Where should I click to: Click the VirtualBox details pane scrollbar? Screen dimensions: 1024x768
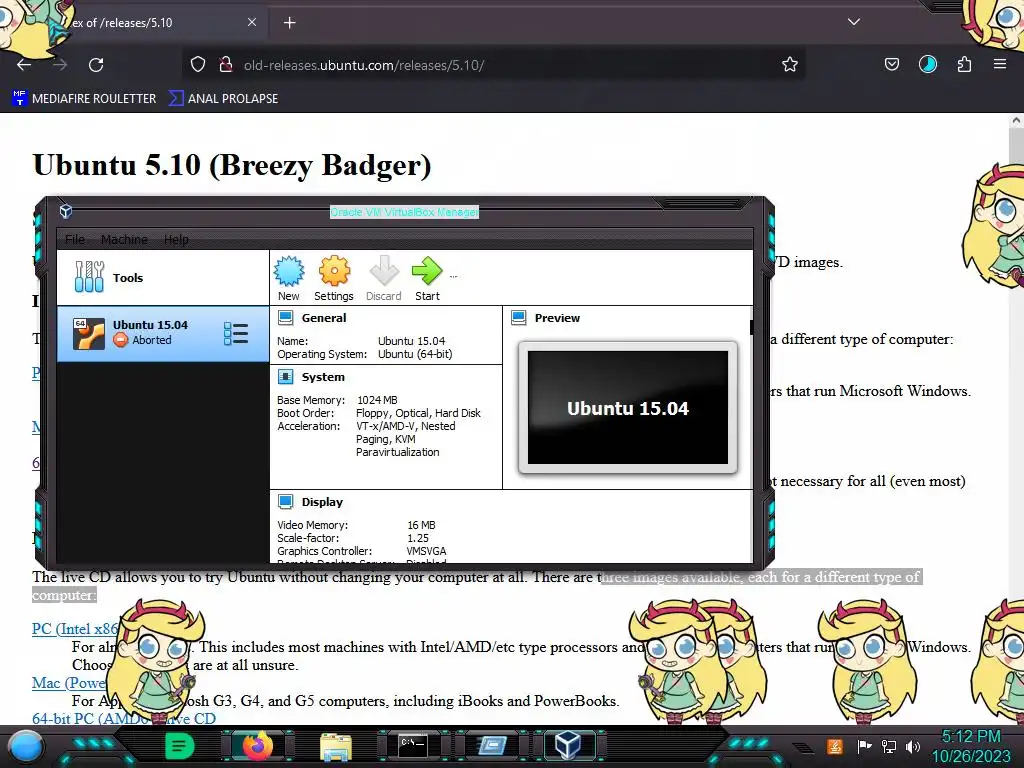tap(751, 327)
